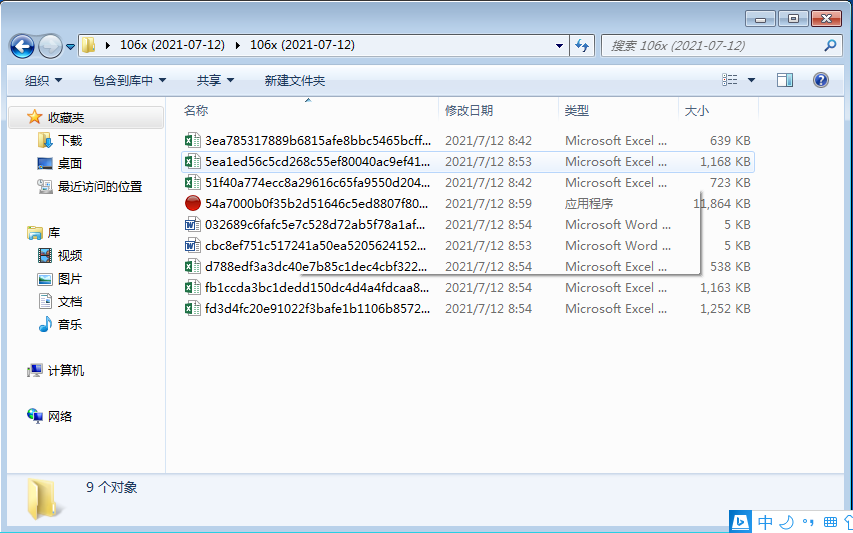Click the Excel icon of d788edf3a3dc file
Viewport: 853px width, 533px height.
(193, 266)
